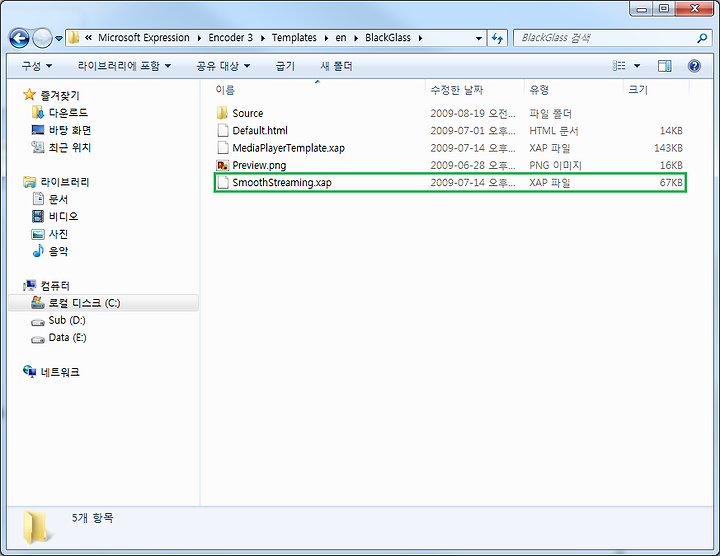Click the details pane folder thumbnail
720x556 pixels.
coord(37,528)
